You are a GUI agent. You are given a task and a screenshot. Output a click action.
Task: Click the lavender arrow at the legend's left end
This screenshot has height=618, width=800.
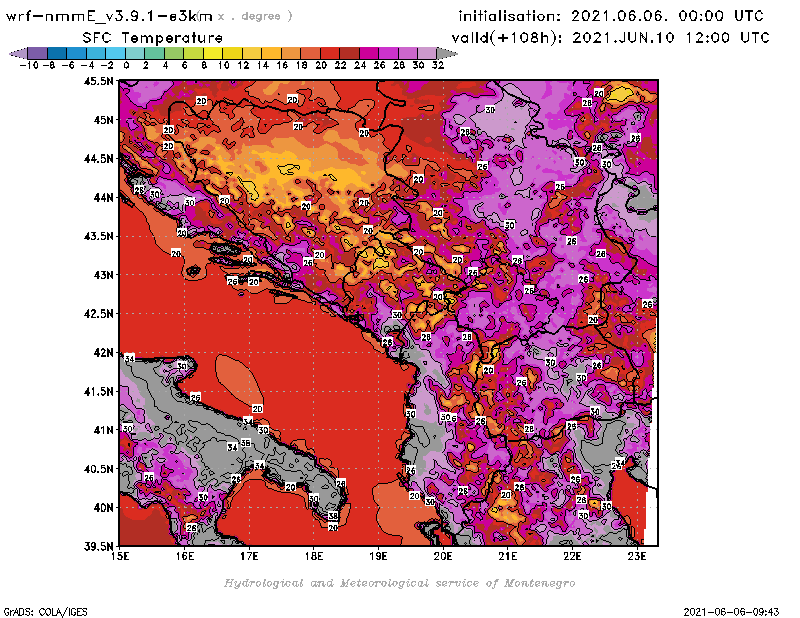18,53
